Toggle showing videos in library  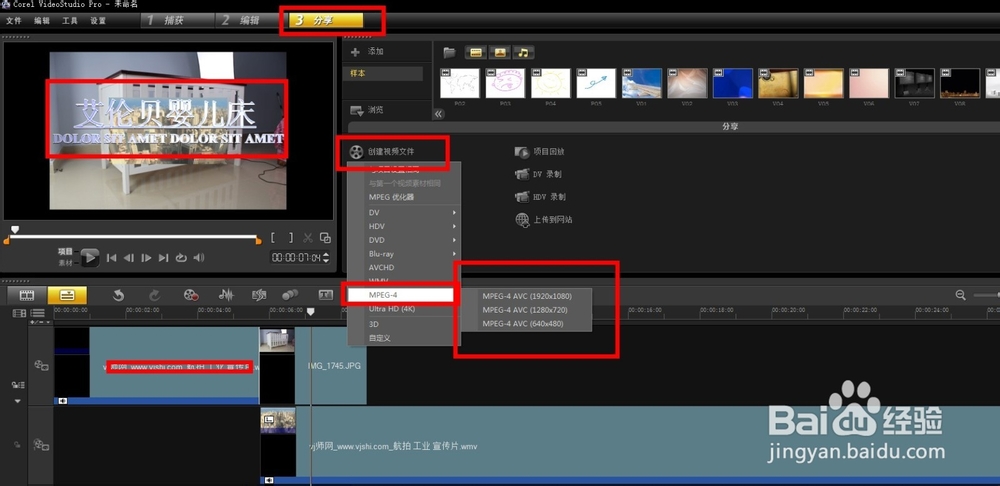476,52
